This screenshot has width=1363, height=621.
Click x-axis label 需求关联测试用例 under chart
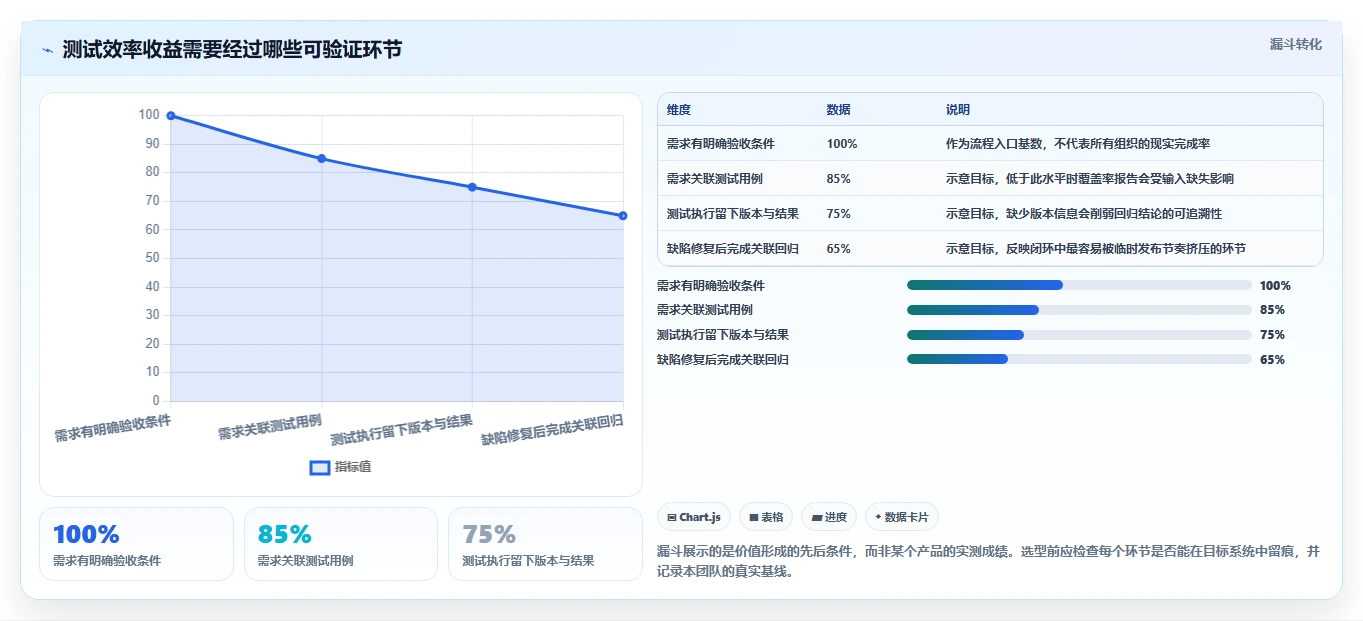[x=270, y=427]
